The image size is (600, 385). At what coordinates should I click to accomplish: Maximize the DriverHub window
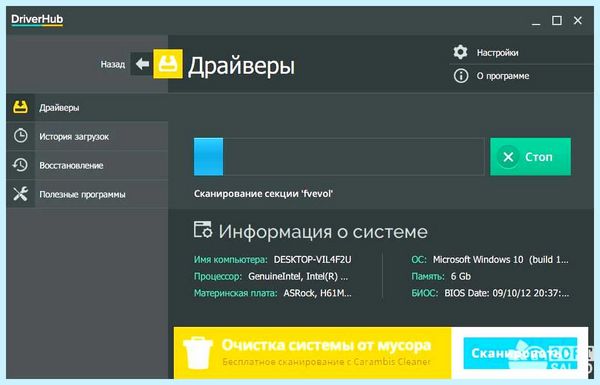pos(557,20)
